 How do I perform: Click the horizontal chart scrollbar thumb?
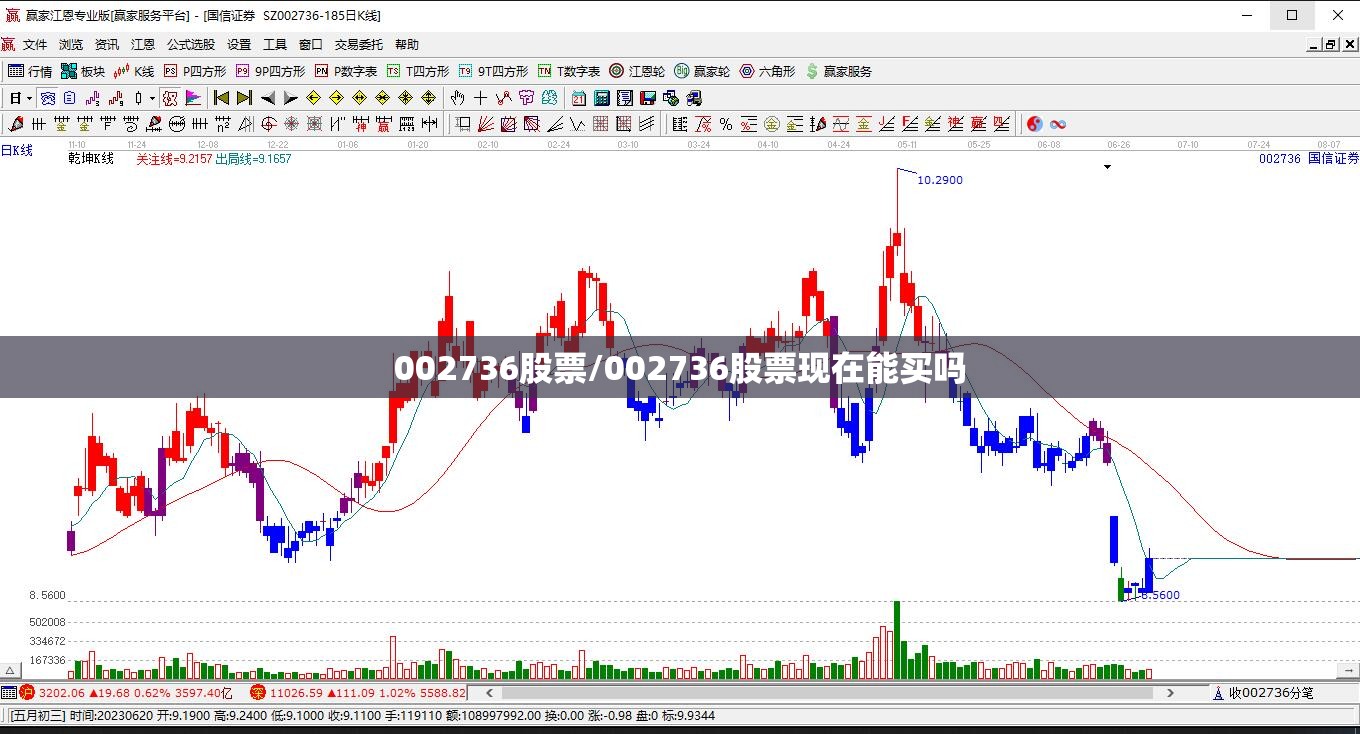click(826, 692)
